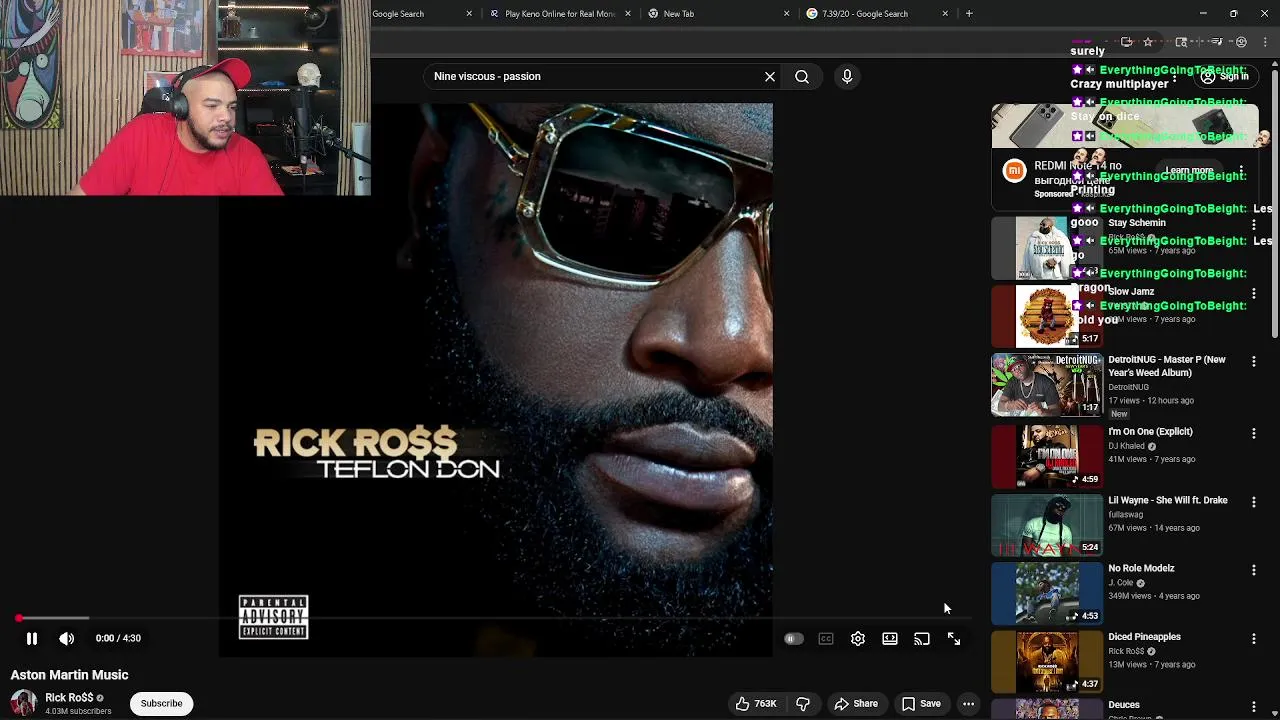
Task: Close the '7.39/20 - Google Search' tab
Action: tap(945, 14)
